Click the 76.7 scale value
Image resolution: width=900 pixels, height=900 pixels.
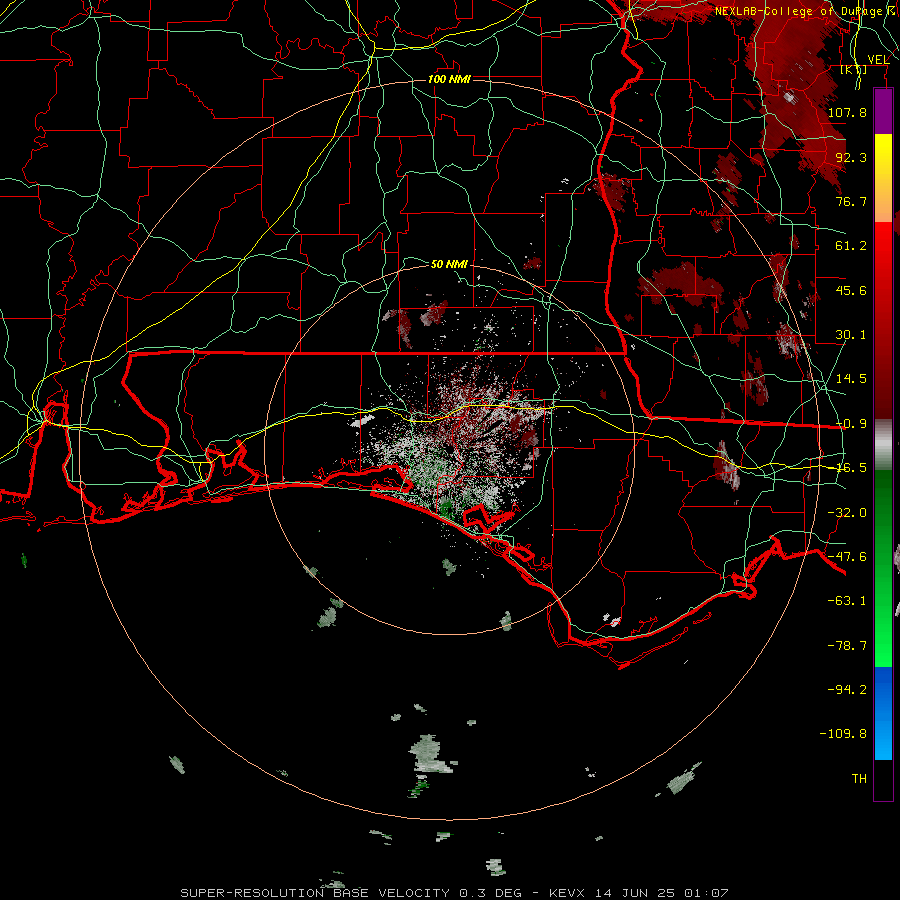pos(851,201)
